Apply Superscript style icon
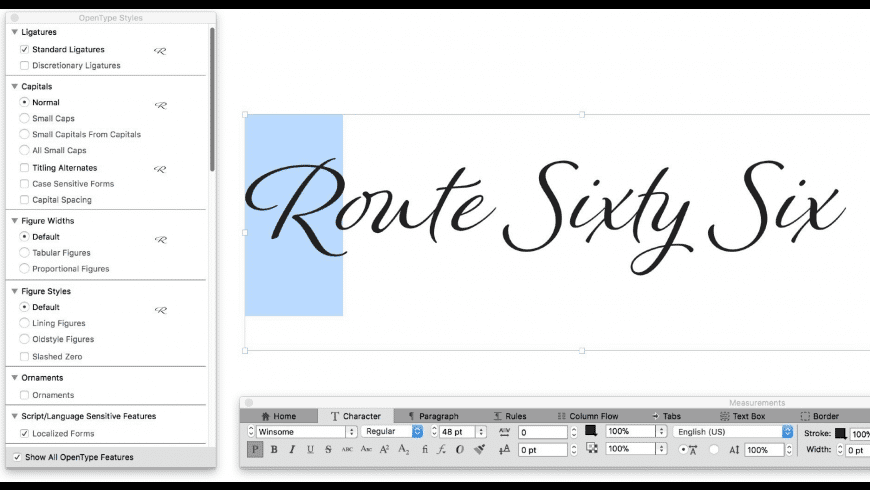The width and height of the screenshot is (870, 490). coord(385,449)
